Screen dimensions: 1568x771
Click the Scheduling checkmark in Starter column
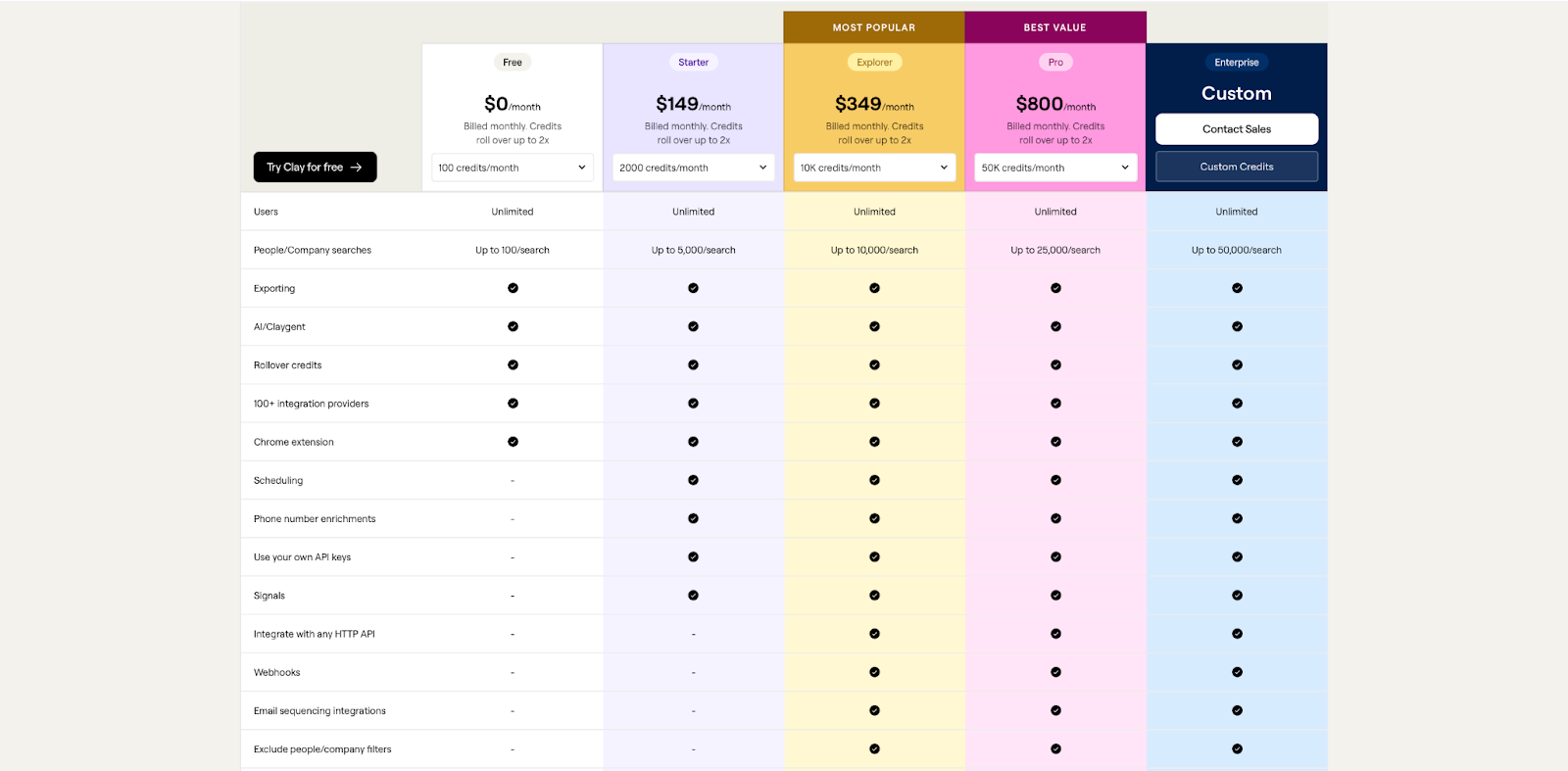(x=694, y=480)
